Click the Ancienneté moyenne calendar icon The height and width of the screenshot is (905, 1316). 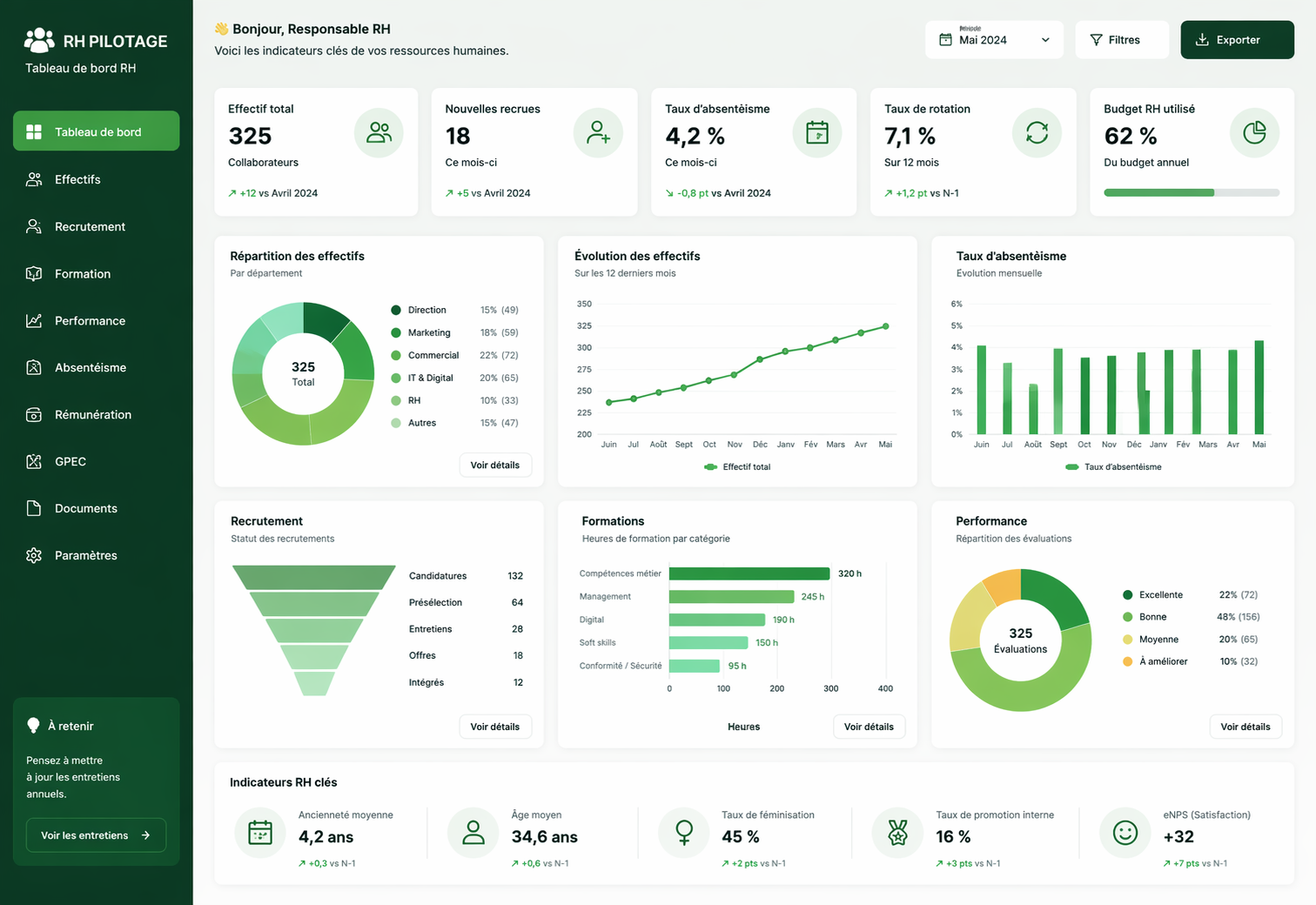260,833
